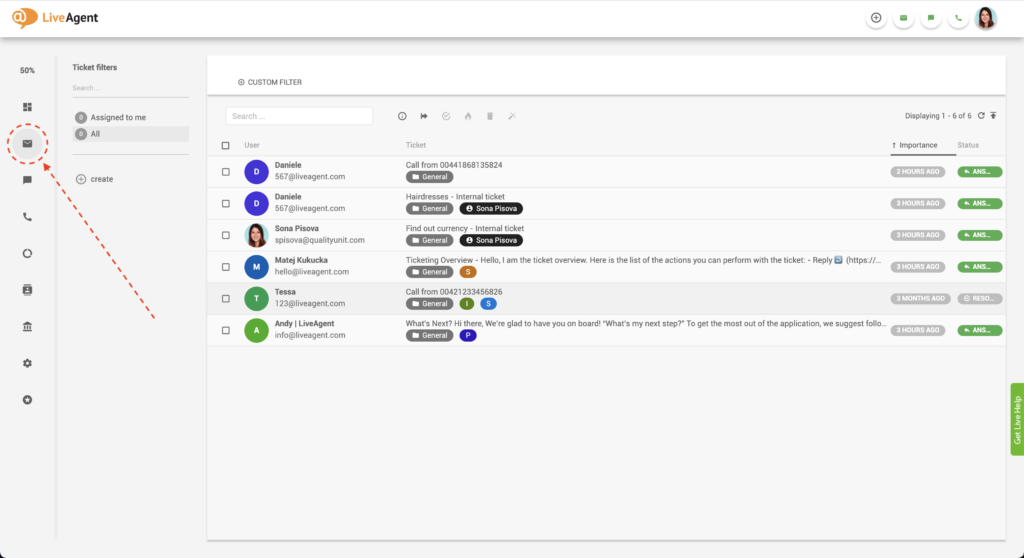The width and height of the screenshot is (1024, 558).
Task: Sort tickets by the Importance column
Action: coord(918,146)
